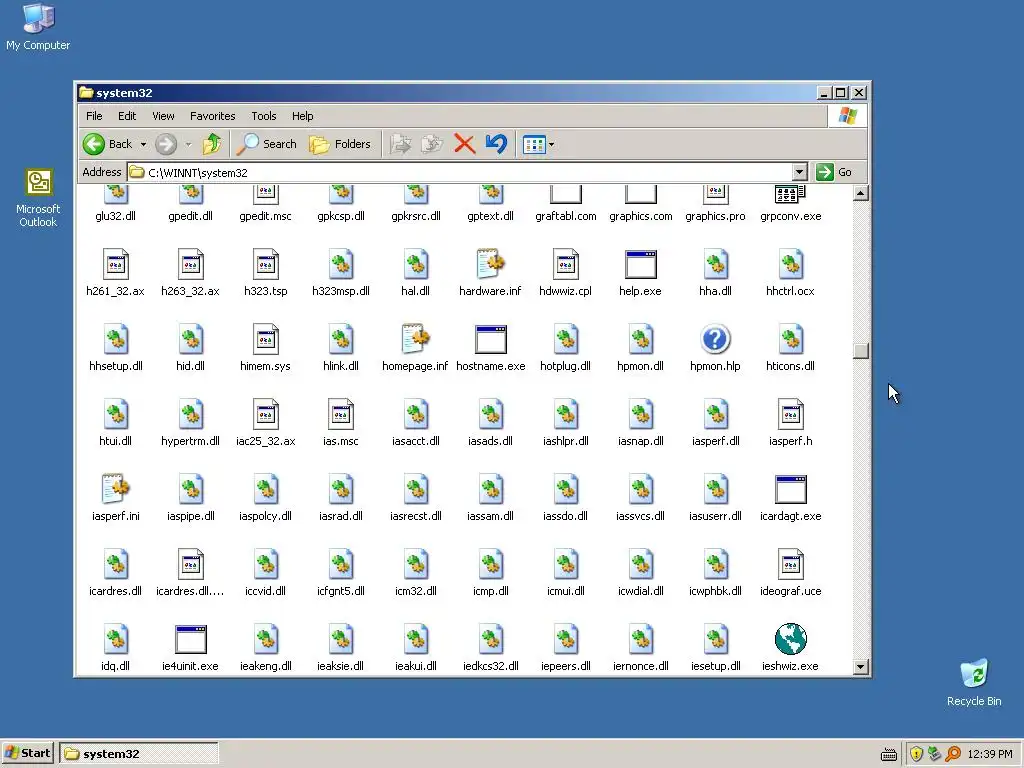Select the My Computer desktop icon
Image resolution: width=1024 pixels, height=768 pixels.
coord(38,28)
